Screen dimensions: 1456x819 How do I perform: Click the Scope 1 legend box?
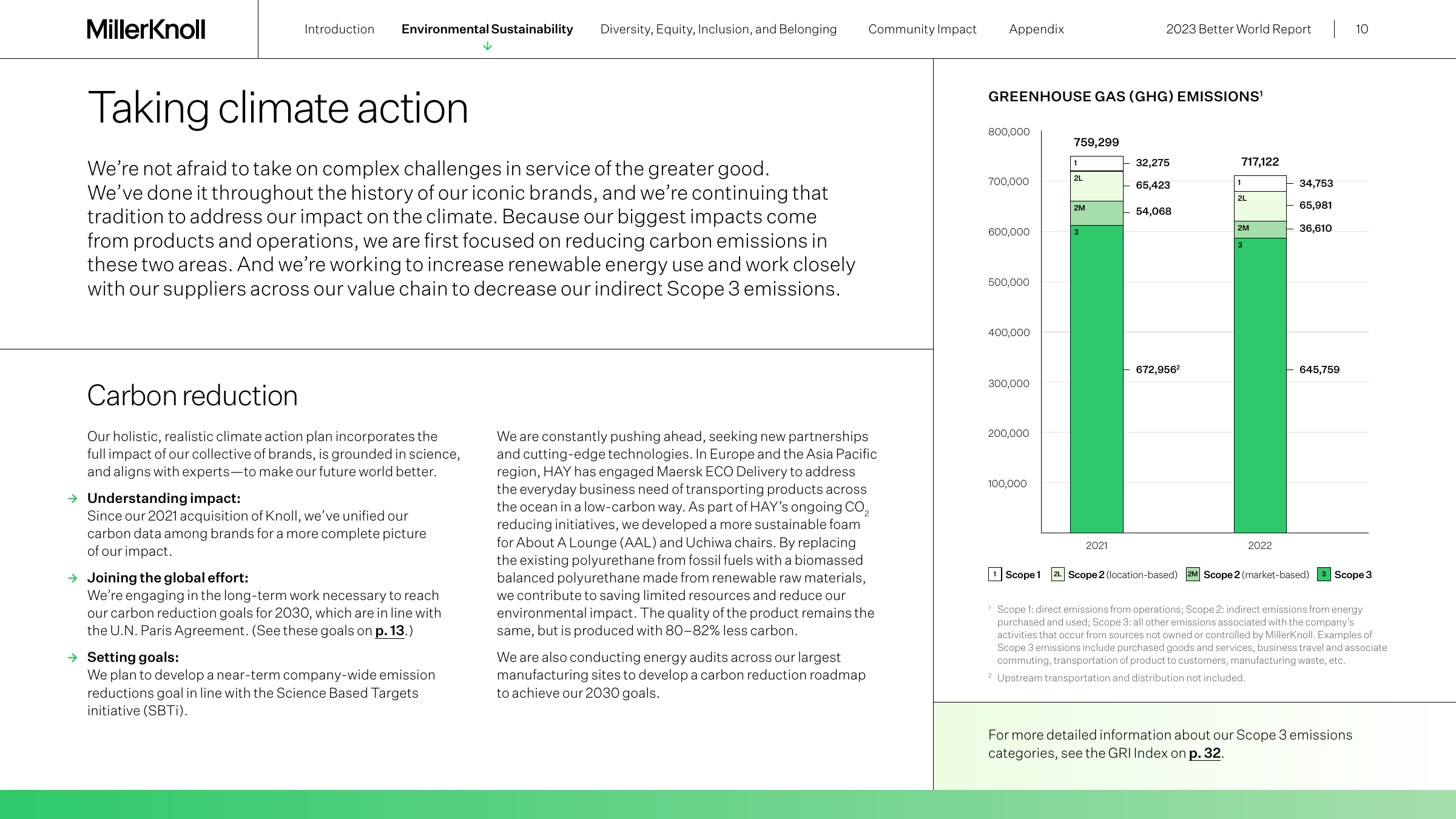(x=995, y=575)
